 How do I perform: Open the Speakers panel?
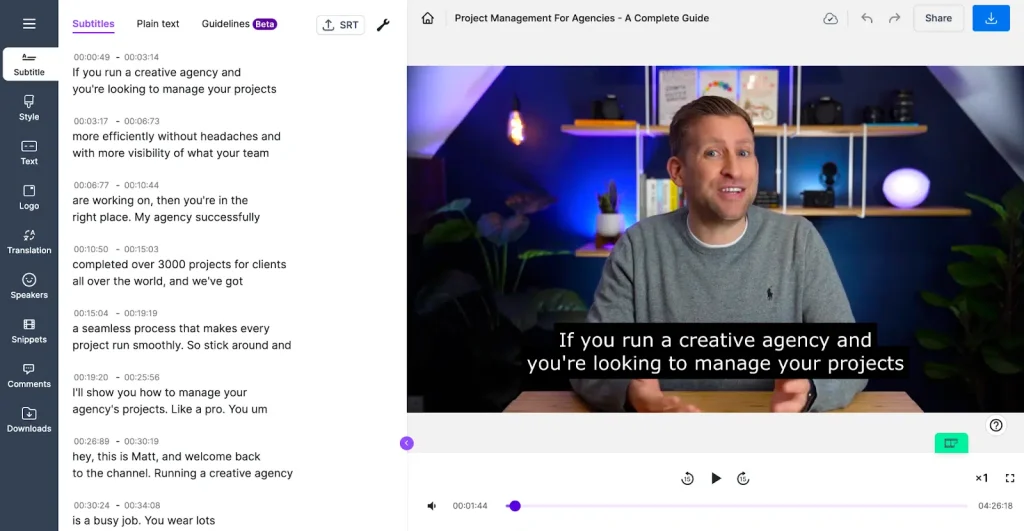(29, 286)
